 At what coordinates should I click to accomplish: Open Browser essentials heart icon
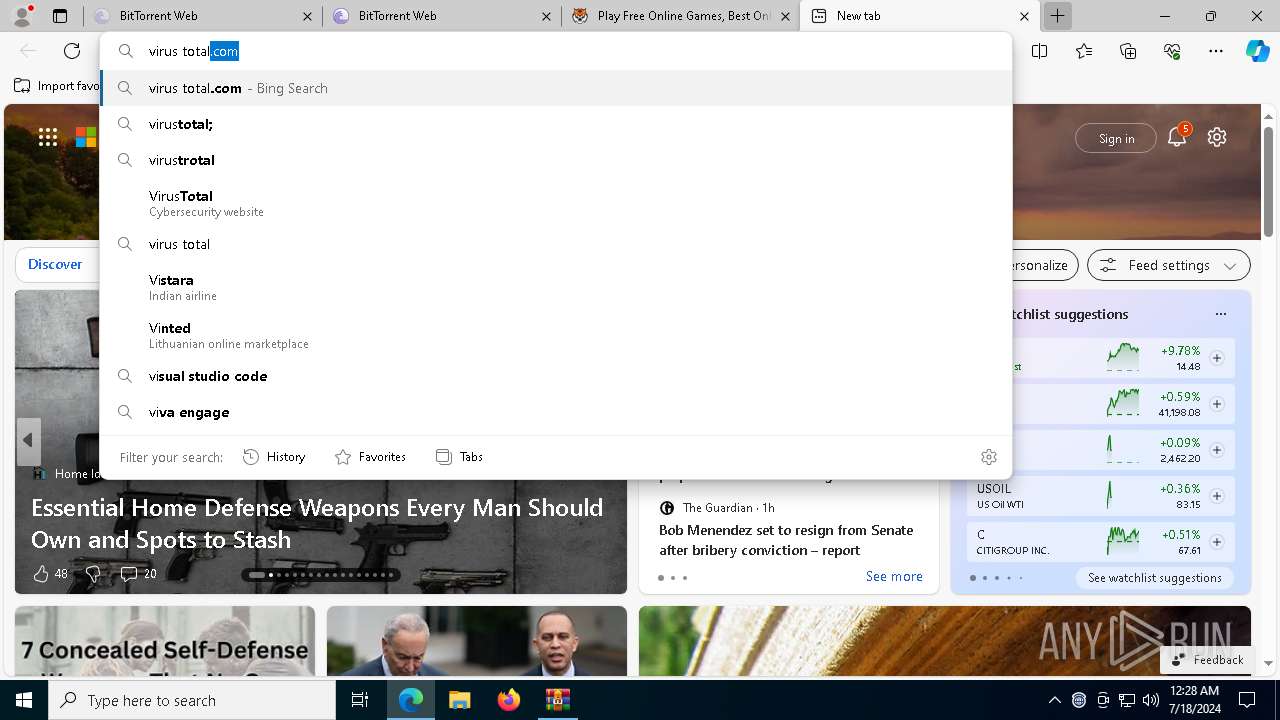coord(1172,51)
